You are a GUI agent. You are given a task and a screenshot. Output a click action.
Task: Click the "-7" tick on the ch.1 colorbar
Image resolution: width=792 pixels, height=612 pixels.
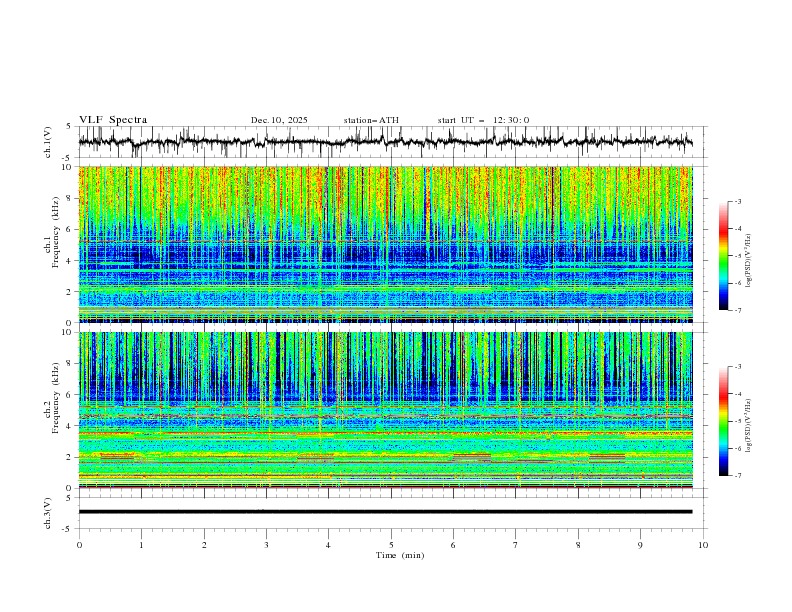pos(738,310)
